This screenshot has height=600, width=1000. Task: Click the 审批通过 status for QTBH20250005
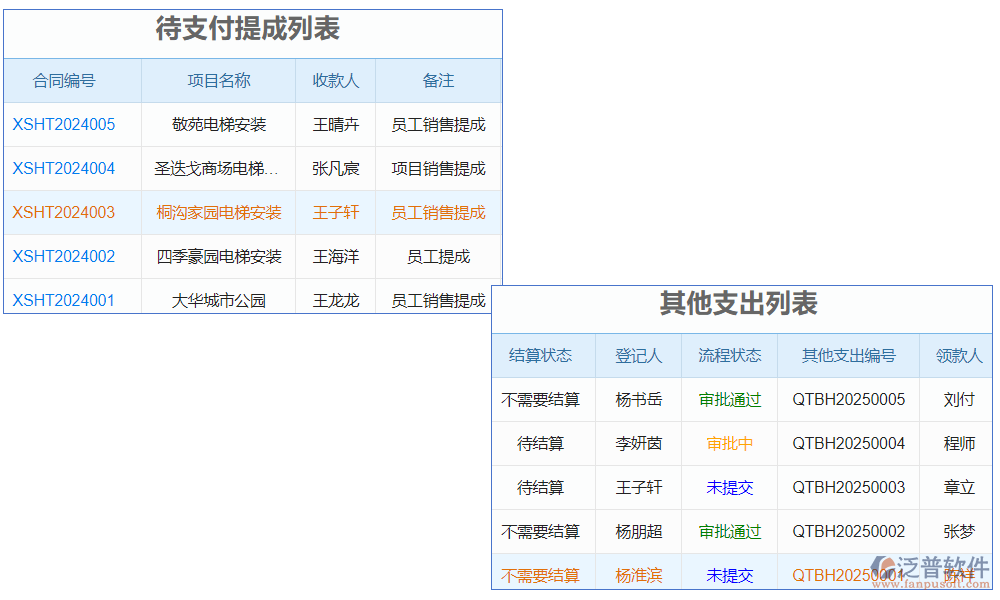(730, 399)
